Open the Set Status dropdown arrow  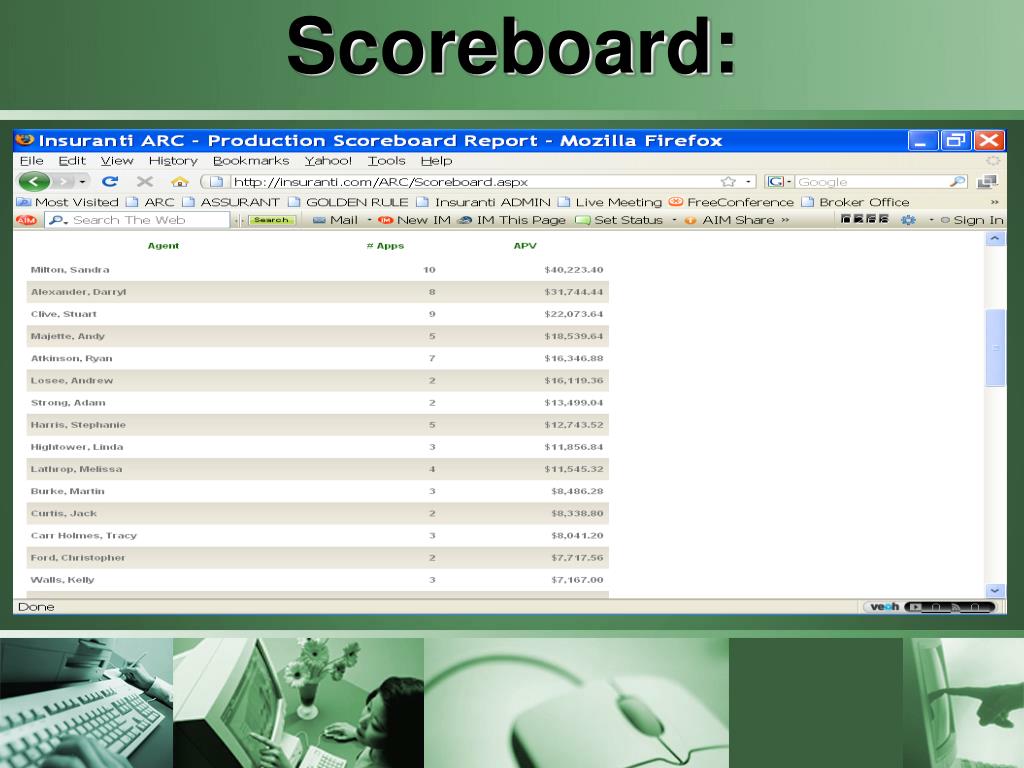click(x=674, y=220)
